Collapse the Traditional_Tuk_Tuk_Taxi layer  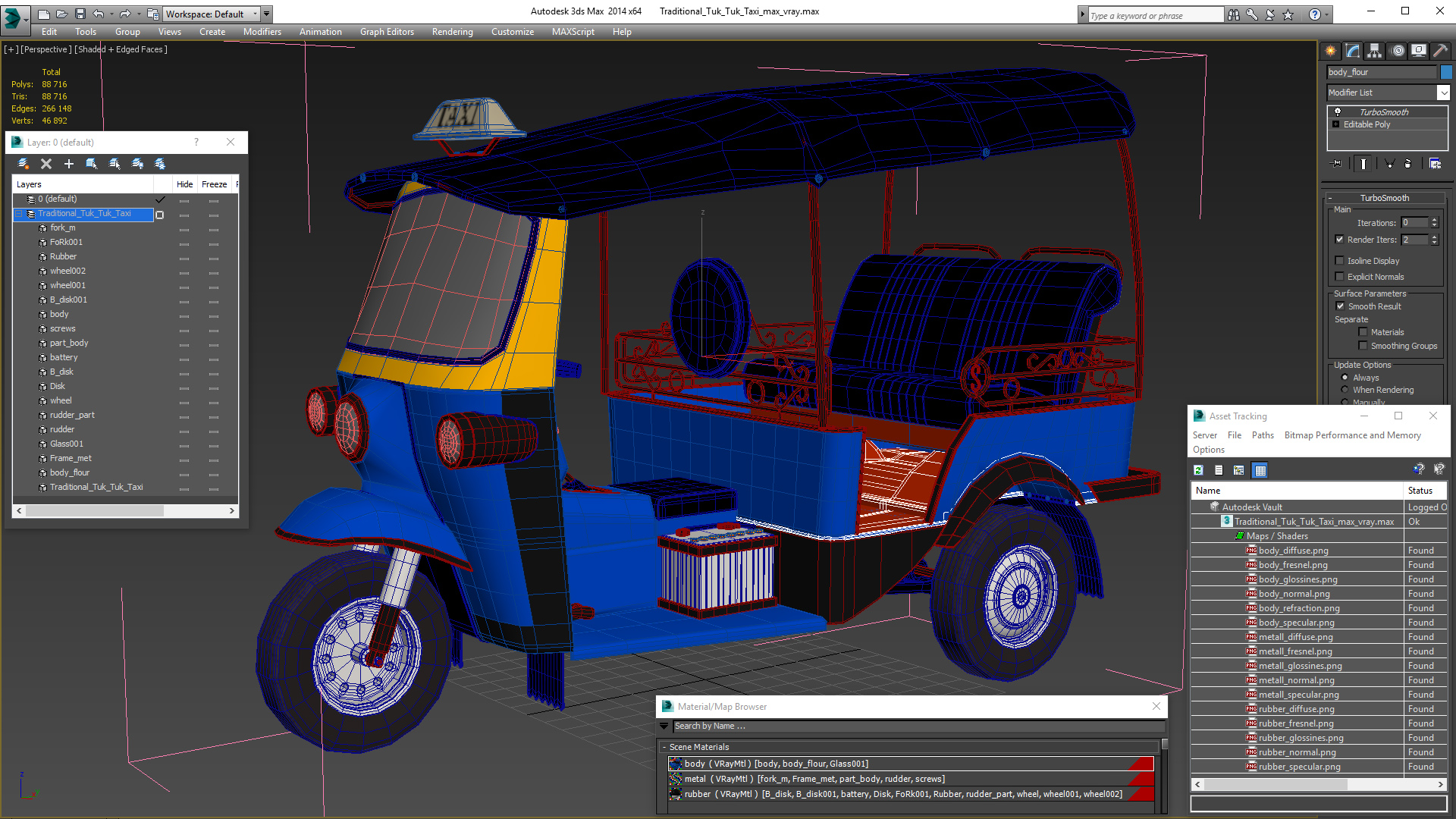pyautogui.click(x=19, y=214)
